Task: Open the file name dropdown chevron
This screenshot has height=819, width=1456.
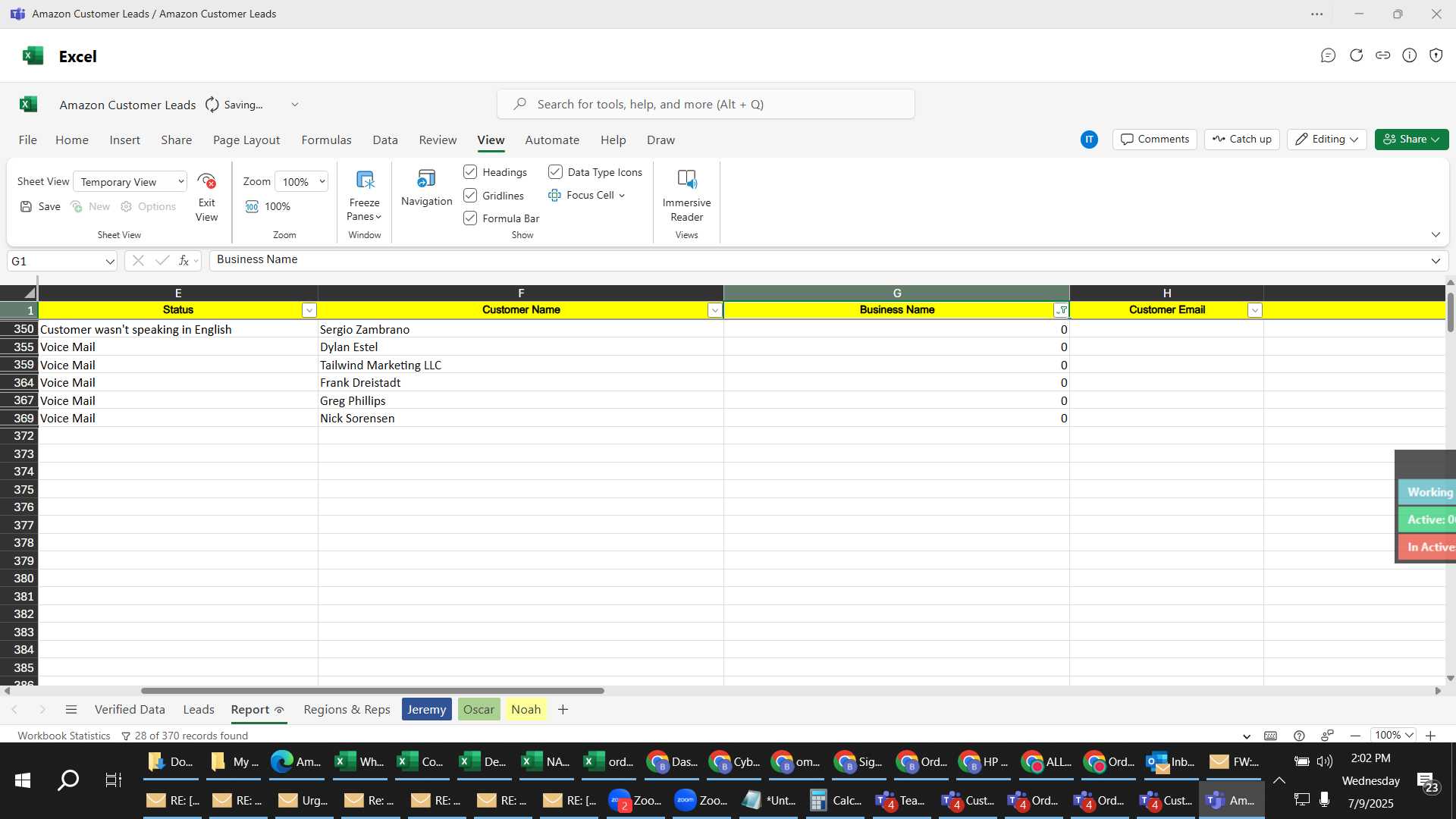Action: point(295,105)
